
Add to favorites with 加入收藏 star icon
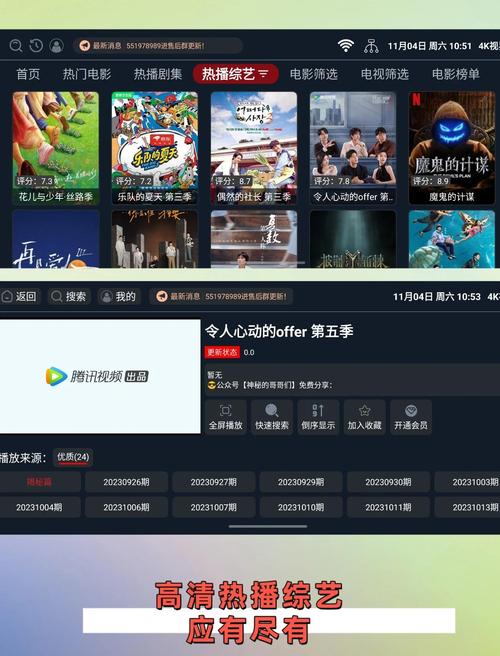pyautogui.click(x=364, y=410)
